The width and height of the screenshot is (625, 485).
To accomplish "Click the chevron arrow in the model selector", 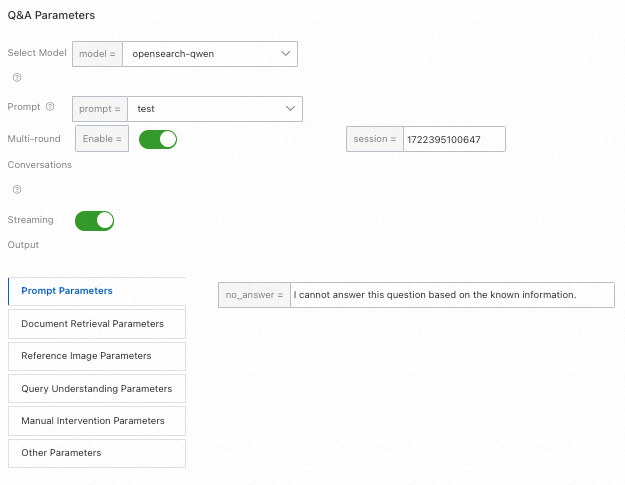I will pos(286,53).
